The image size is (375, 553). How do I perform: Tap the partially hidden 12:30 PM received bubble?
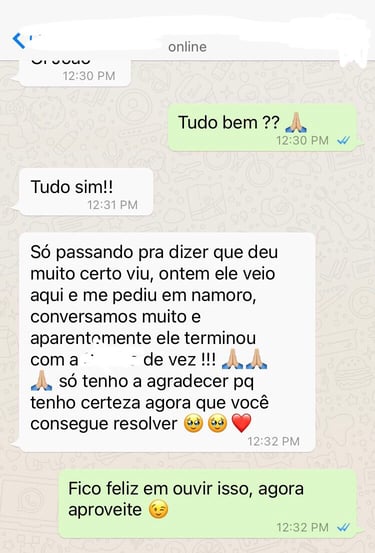point(75,73)
